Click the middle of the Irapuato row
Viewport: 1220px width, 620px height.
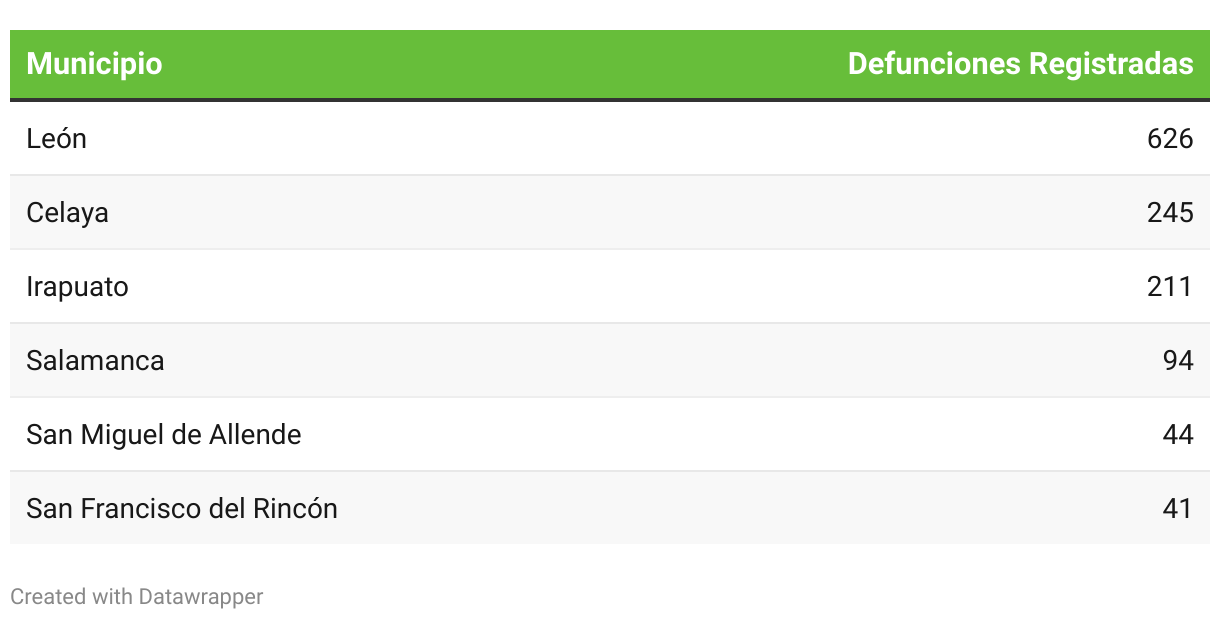(610, 287)
